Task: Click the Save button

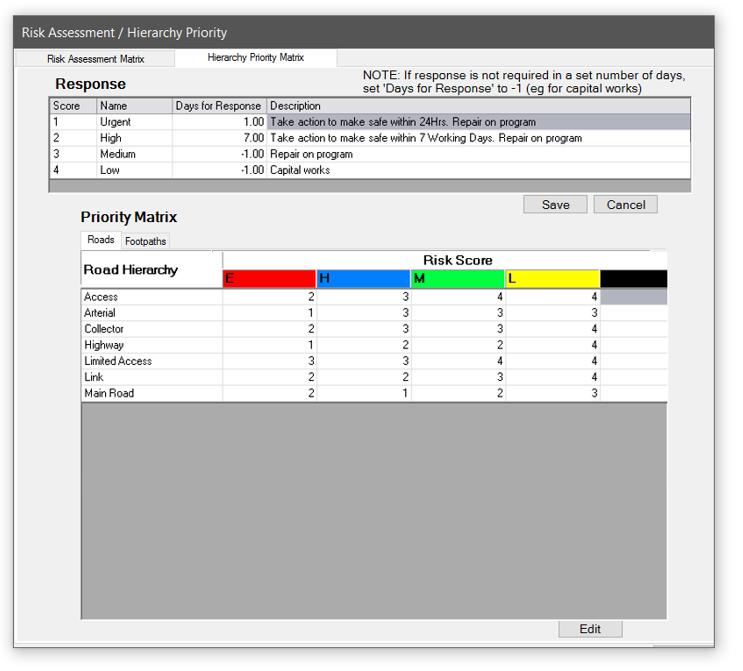Action: point(555,204)
